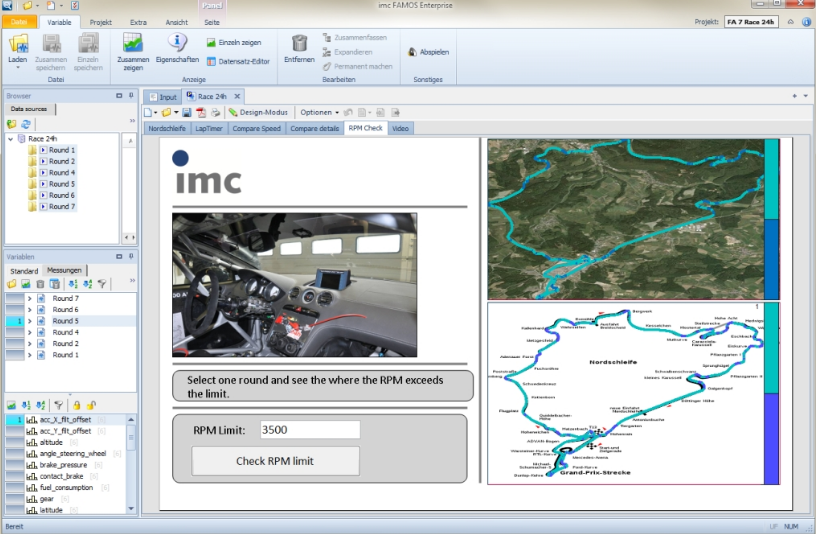Click Einzeln zeigen
This screenshot has height=534, width=816.
point(234,43)
